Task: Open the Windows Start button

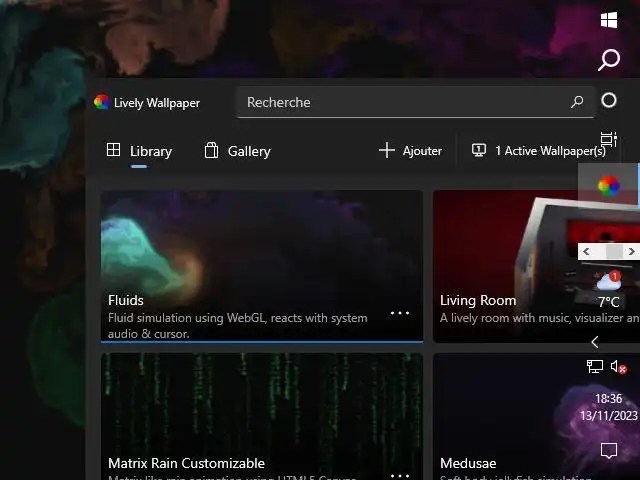Action: click(x=609, y=20)
